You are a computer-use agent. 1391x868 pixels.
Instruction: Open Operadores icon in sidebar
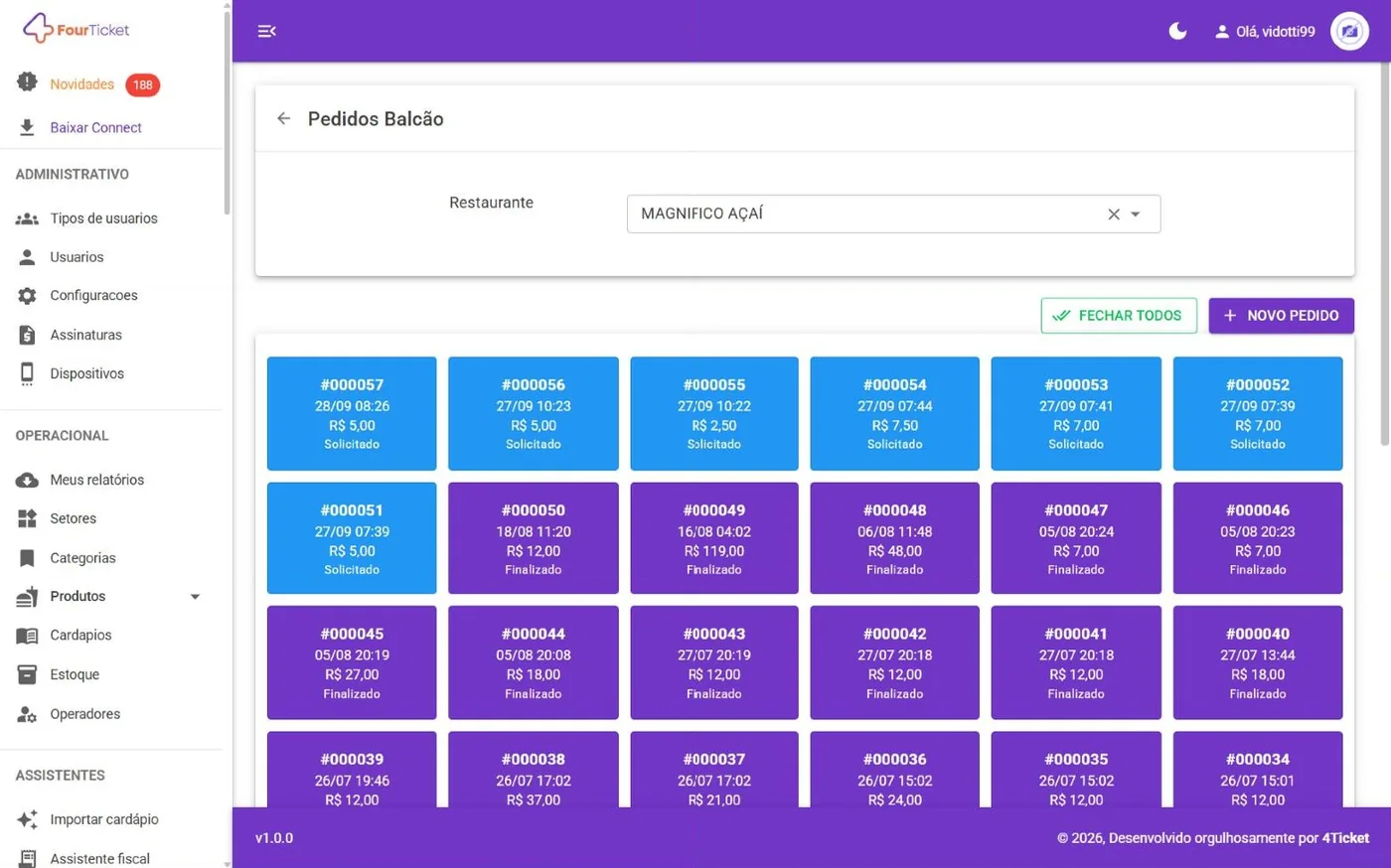(27, 714)
